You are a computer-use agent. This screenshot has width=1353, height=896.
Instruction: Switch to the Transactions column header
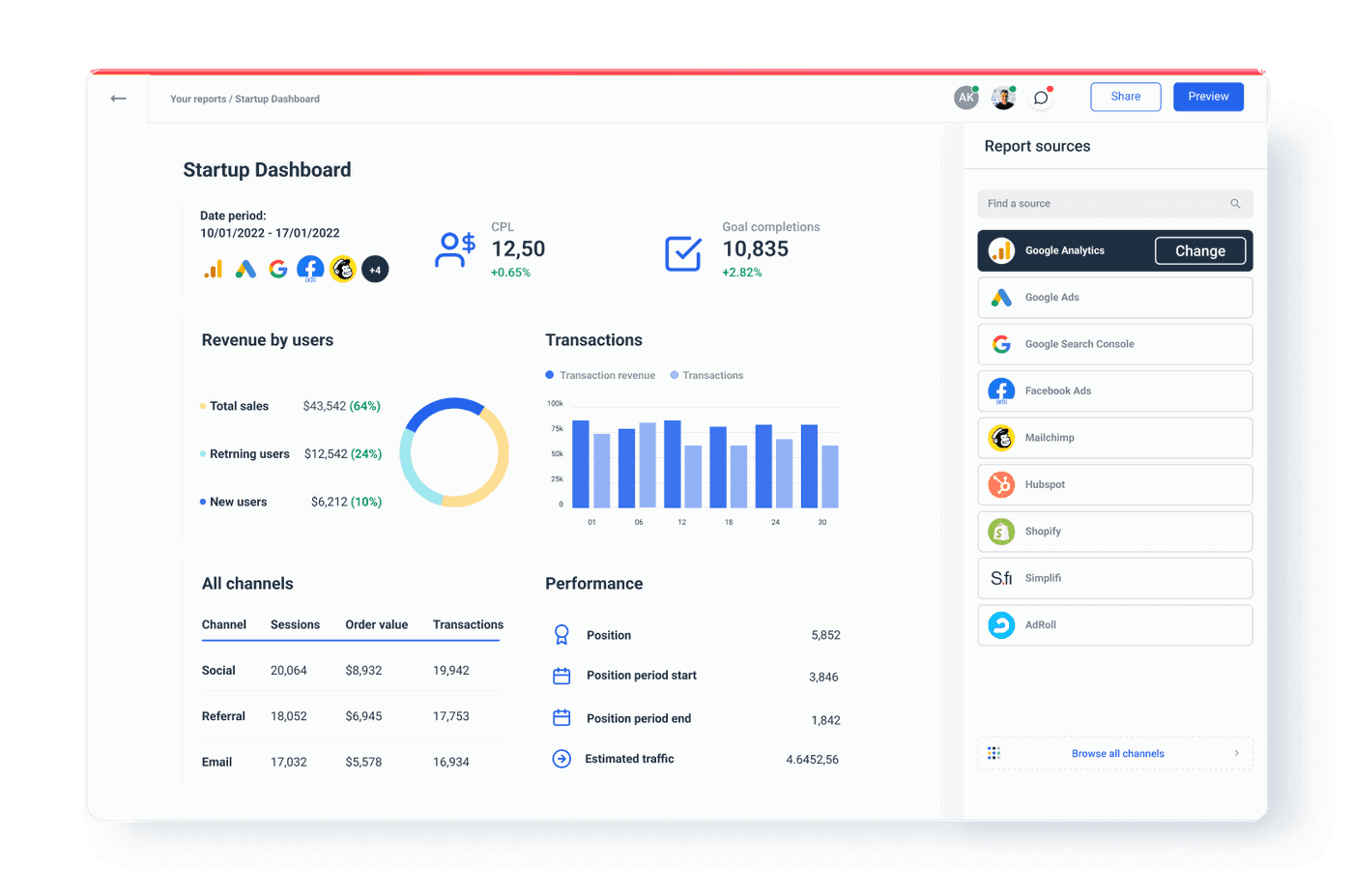[x=467, y=624]
